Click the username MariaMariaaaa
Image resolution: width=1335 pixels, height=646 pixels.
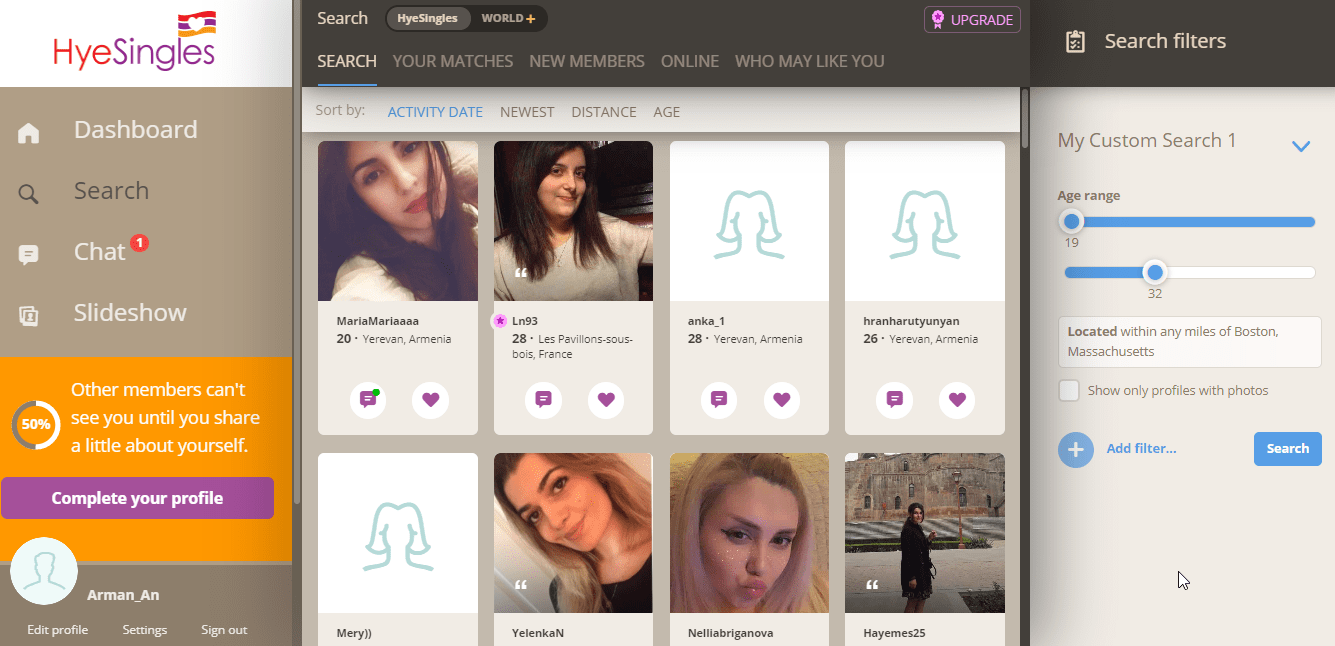[378, 321]
